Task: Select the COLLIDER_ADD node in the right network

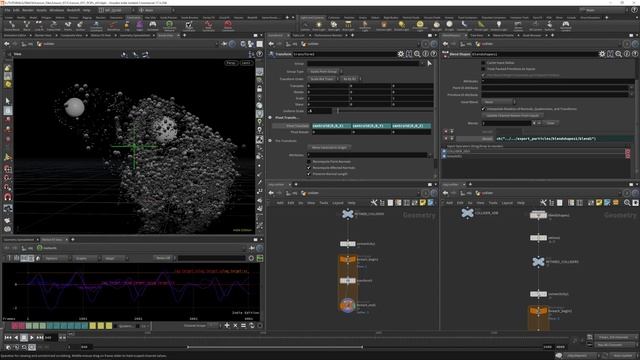Action: coord(467,213)
